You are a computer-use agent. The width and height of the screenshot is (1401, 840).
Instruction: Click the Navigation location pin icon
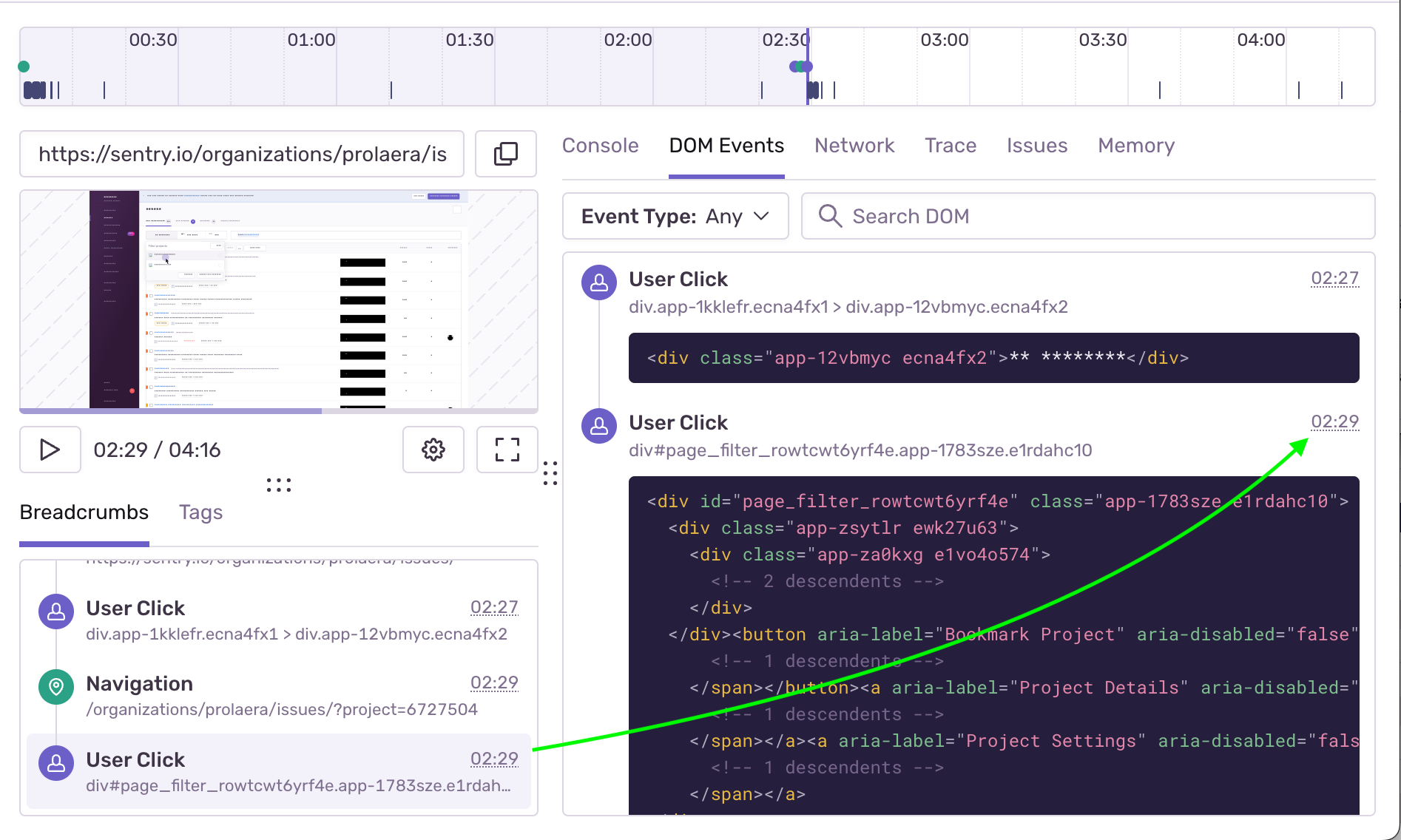pos(55,686)
